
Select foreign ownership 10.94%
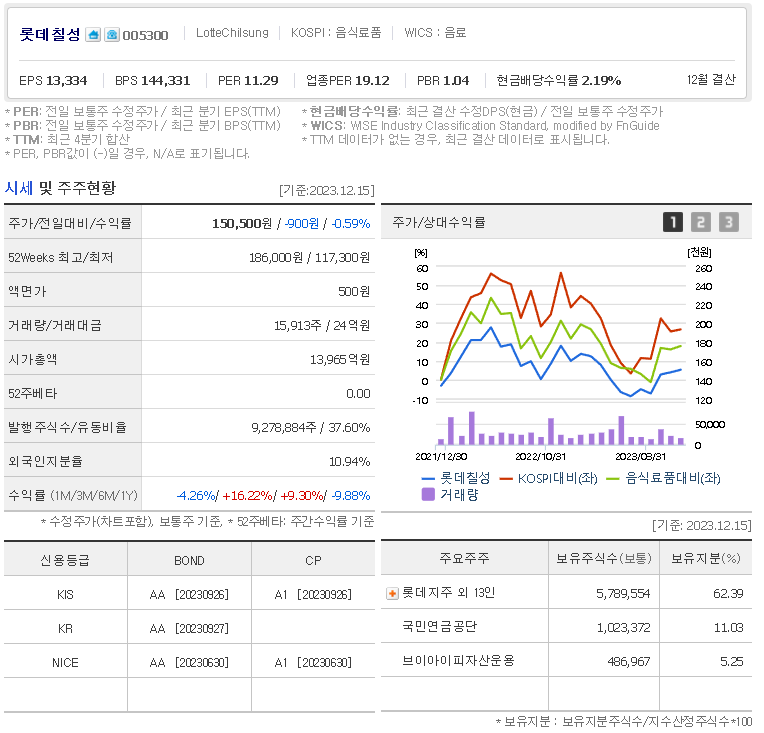pyautogui.click(x=349, y=462)
